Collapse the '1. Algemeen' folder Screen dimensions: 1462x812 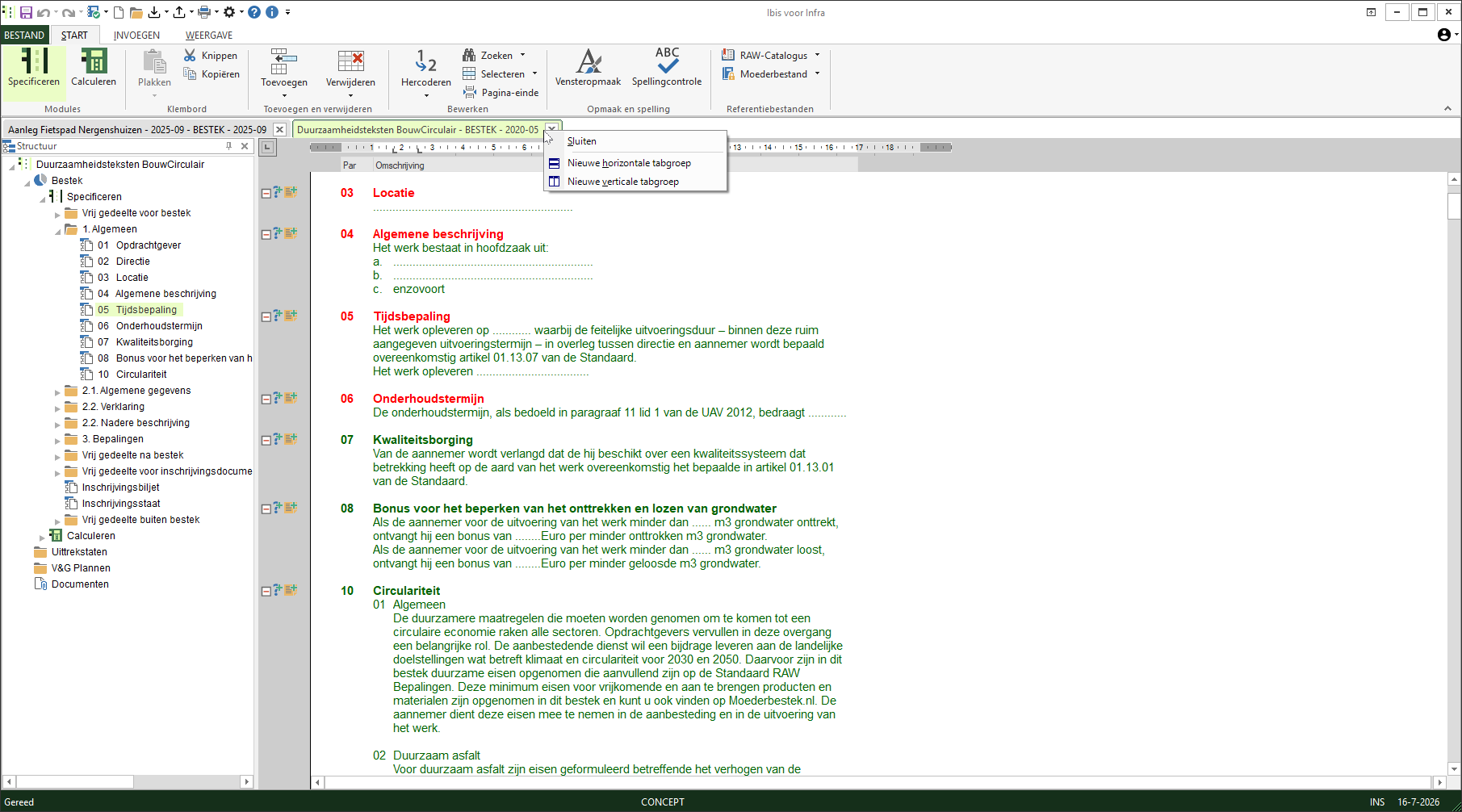click(x=57, y=231)
